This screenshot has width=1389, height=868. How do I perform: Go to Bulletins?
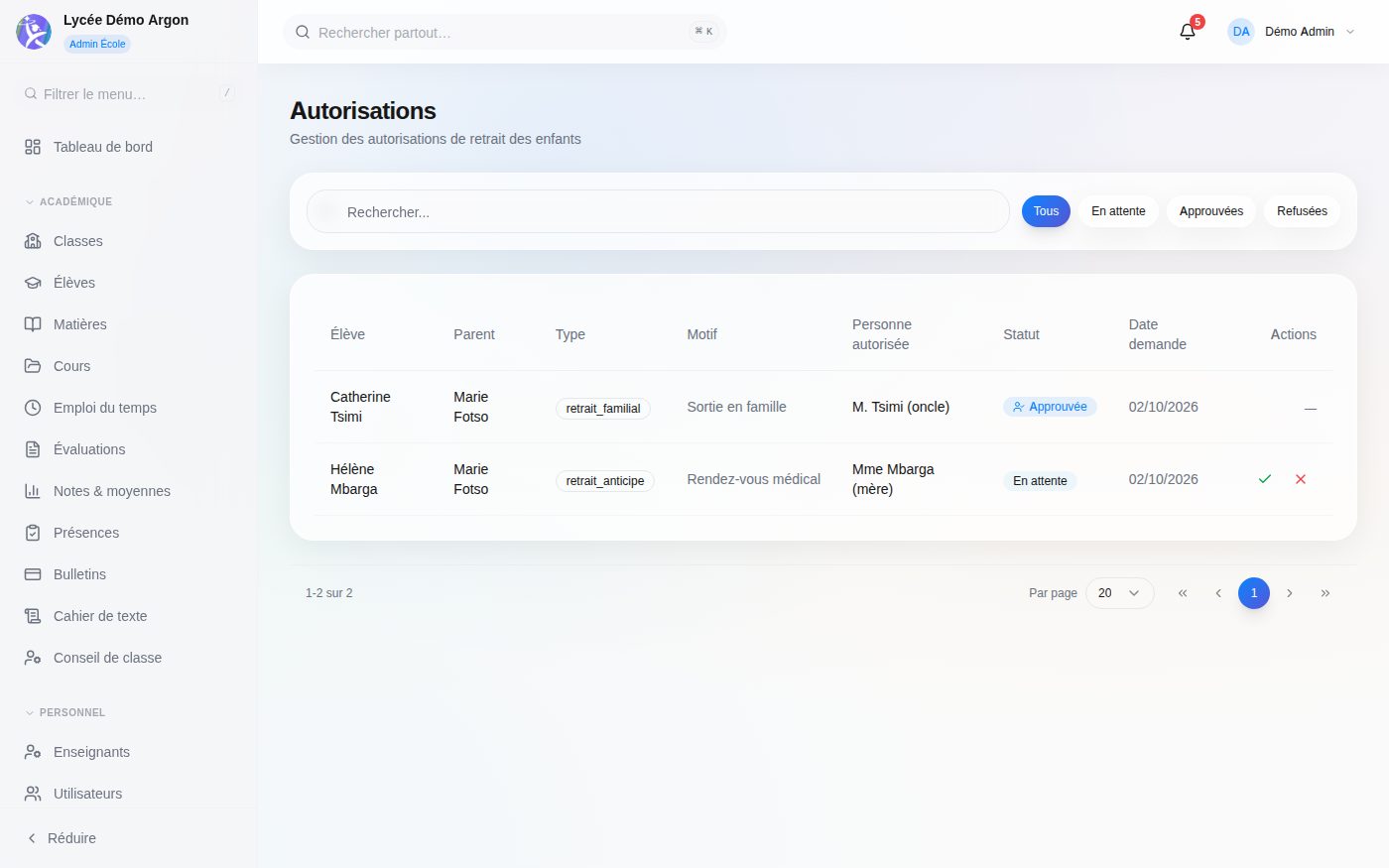[x=129, y=574]
